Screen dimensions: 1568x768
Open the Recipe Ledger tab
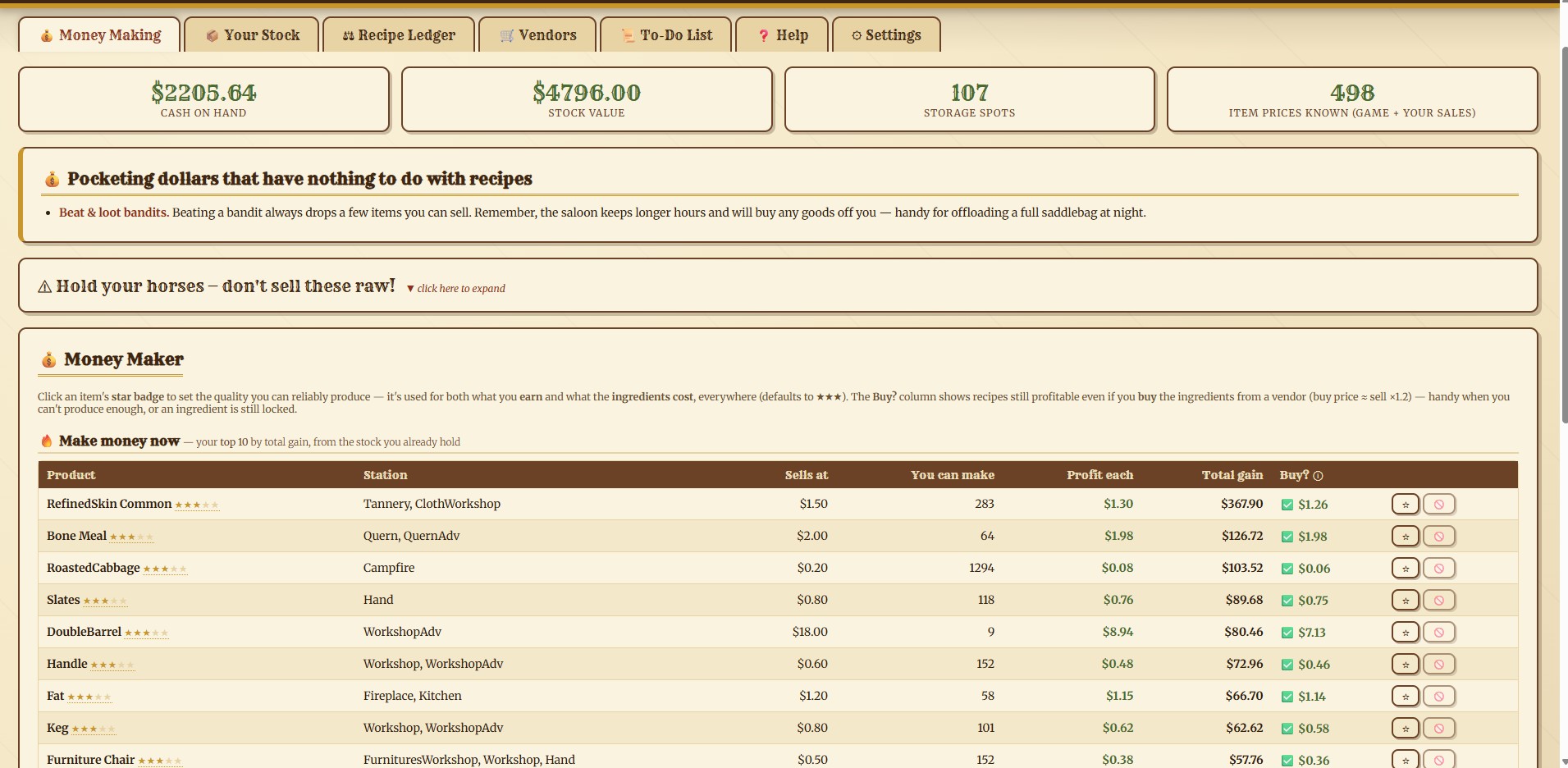(399, 35)
